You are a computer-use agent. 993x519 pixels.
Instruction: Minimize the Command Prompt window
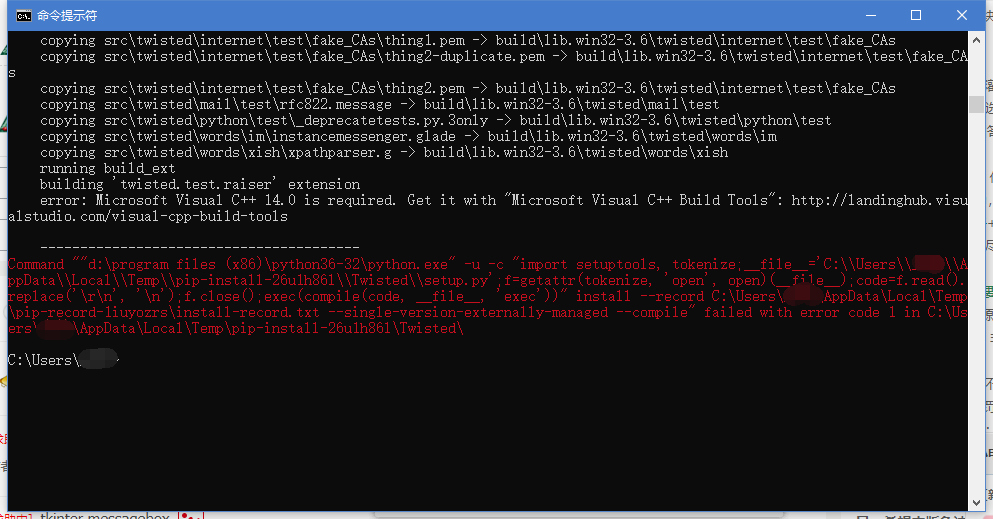[869, 15]
